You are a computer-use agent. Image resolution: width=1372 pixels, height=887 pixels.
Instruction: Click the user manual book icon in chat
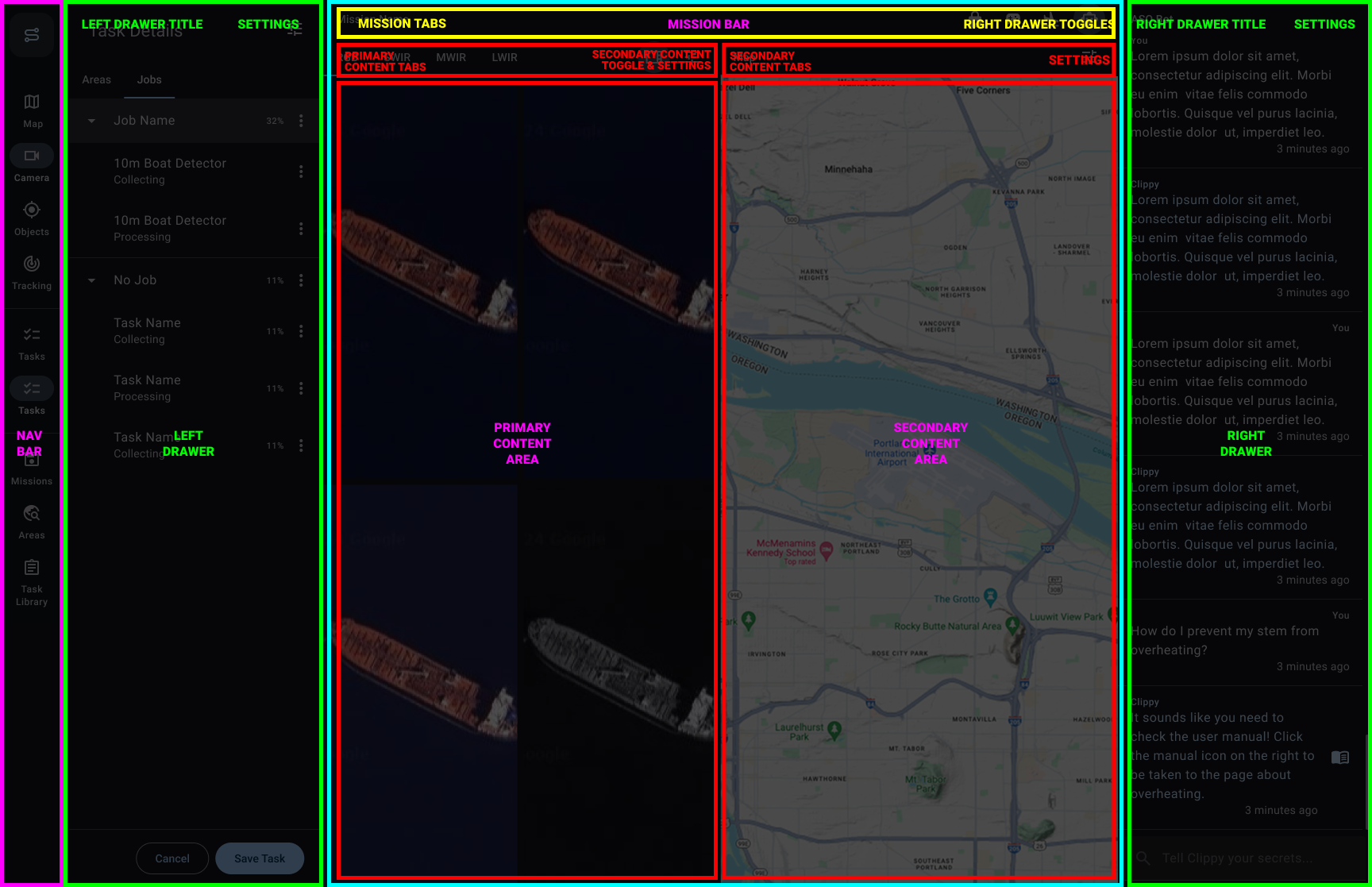coord(1340,758)
